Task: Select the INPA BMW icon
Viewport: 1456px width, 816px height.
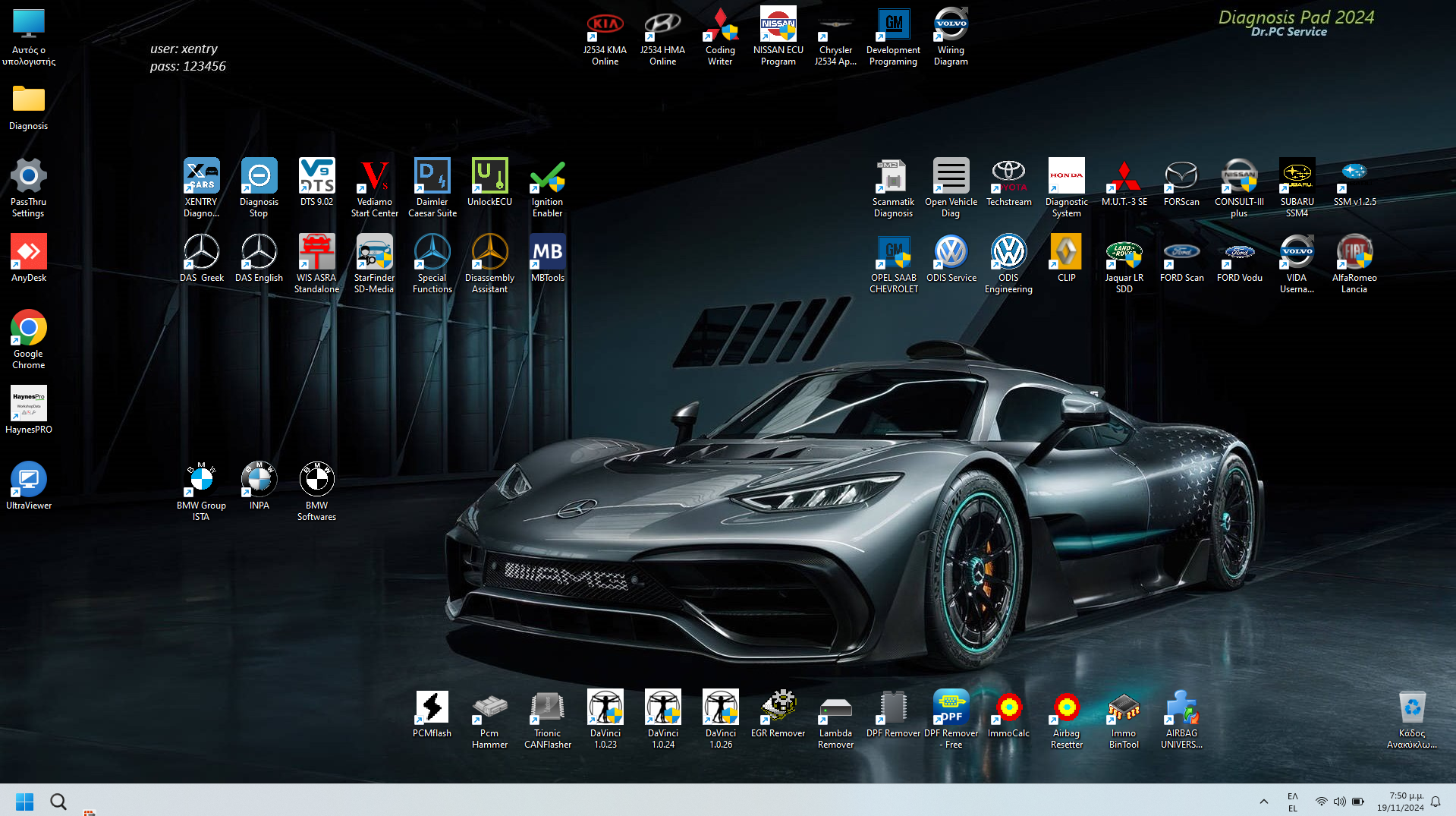Action: [x=259, y=486]
